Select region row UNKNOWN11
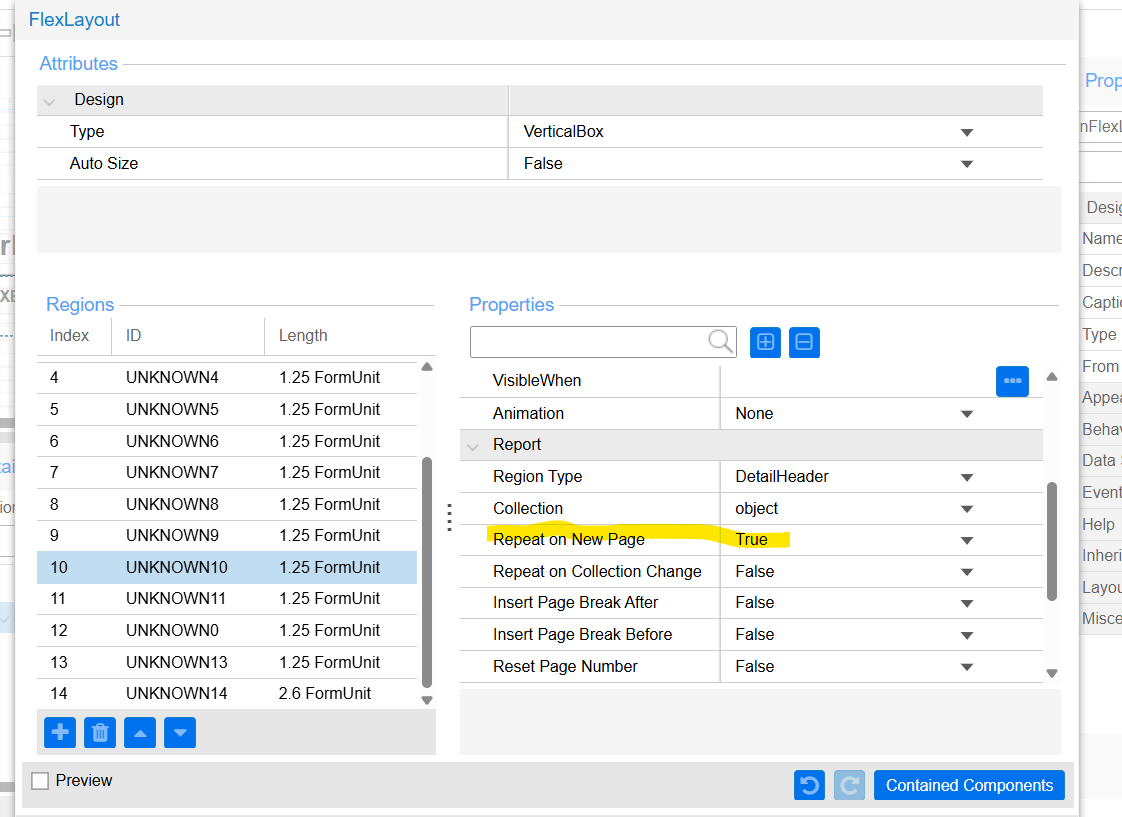Screen dimensions: 1122x817 coord(227,599)
